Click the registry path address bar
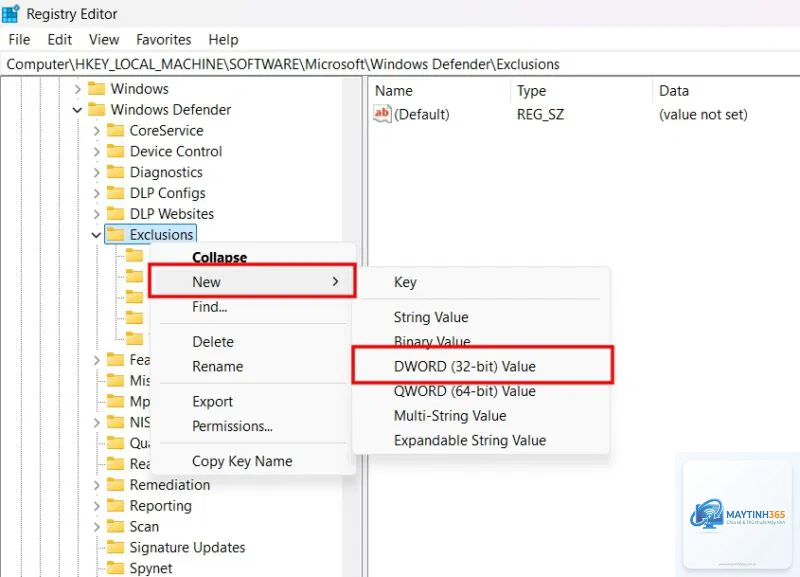This screenshot has height=577, width=800. [x=400, y=64]
